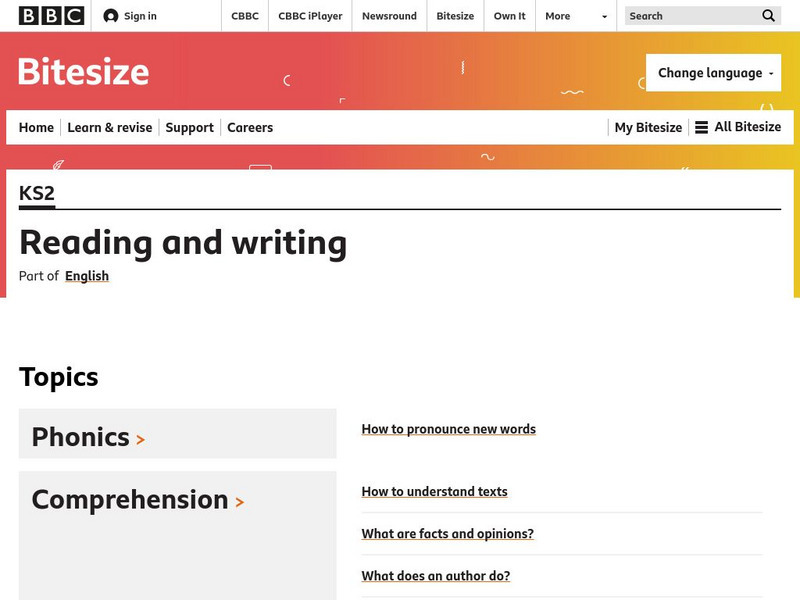The image size is (800, 600).
Task: Open the Careers navigation item
Action: point(250,127)
